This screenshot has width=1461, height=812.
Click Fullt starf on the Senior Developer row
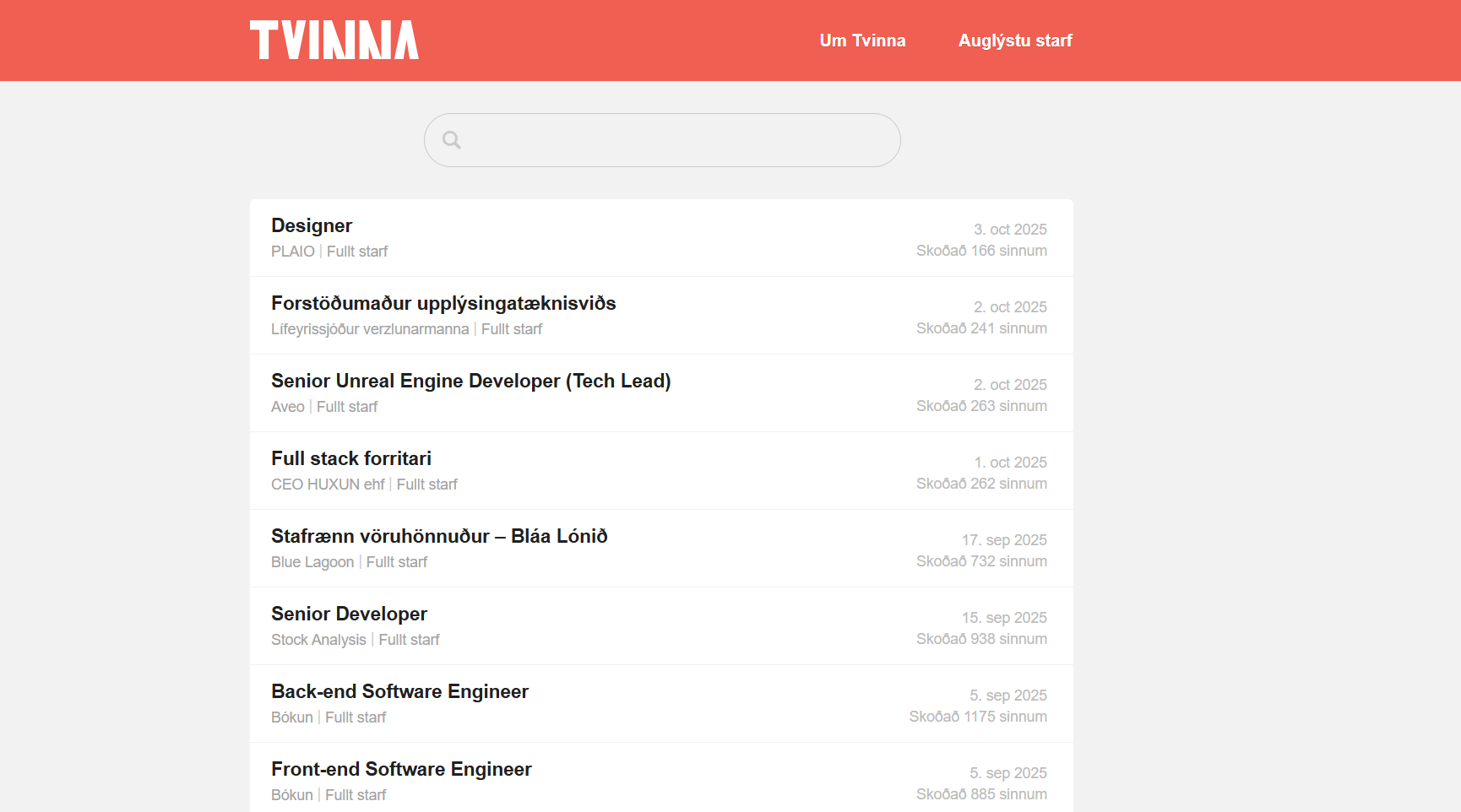coord(409,639)
